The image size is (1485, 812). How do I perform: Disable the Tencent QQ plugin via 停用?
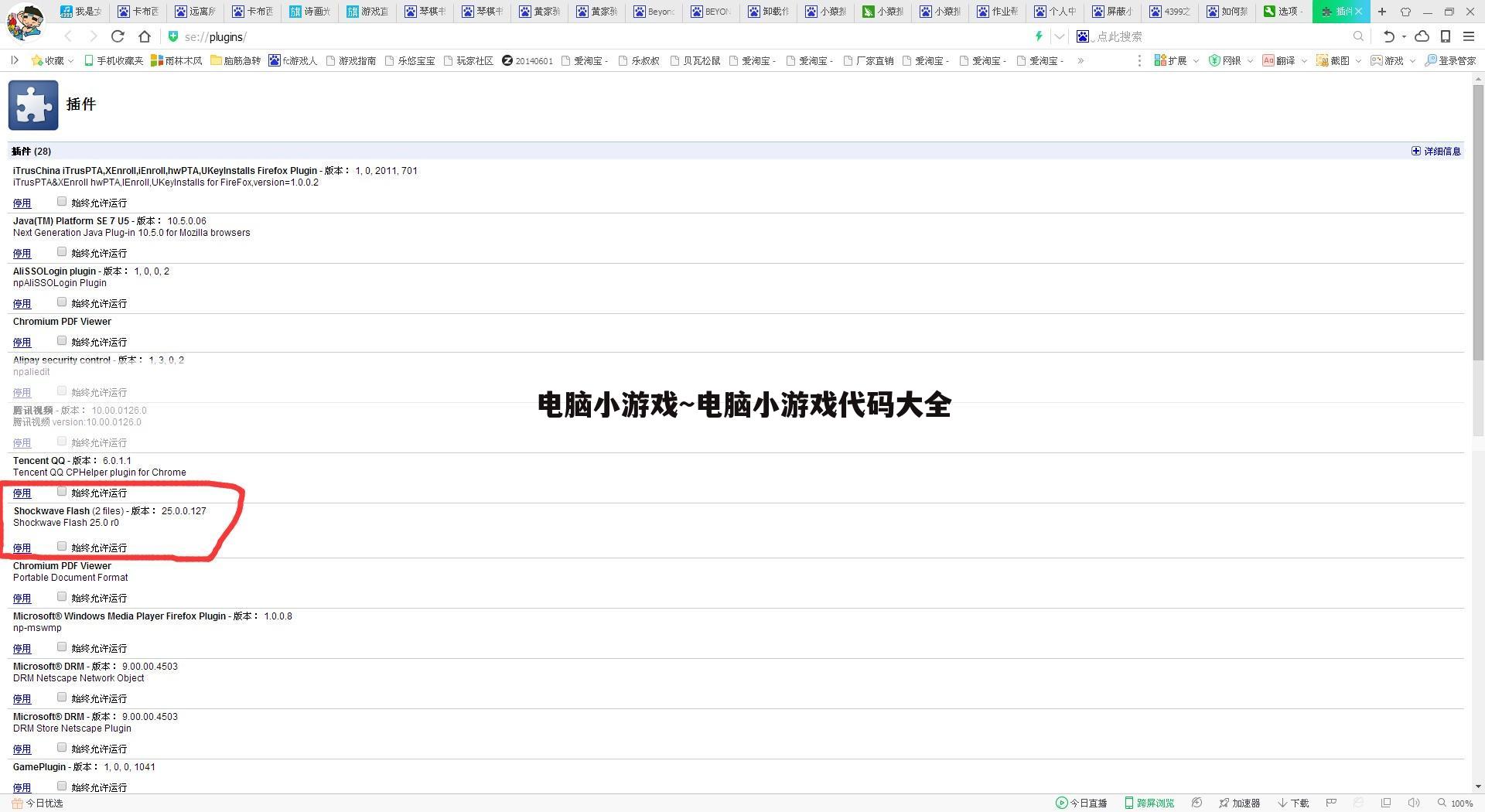22,493
